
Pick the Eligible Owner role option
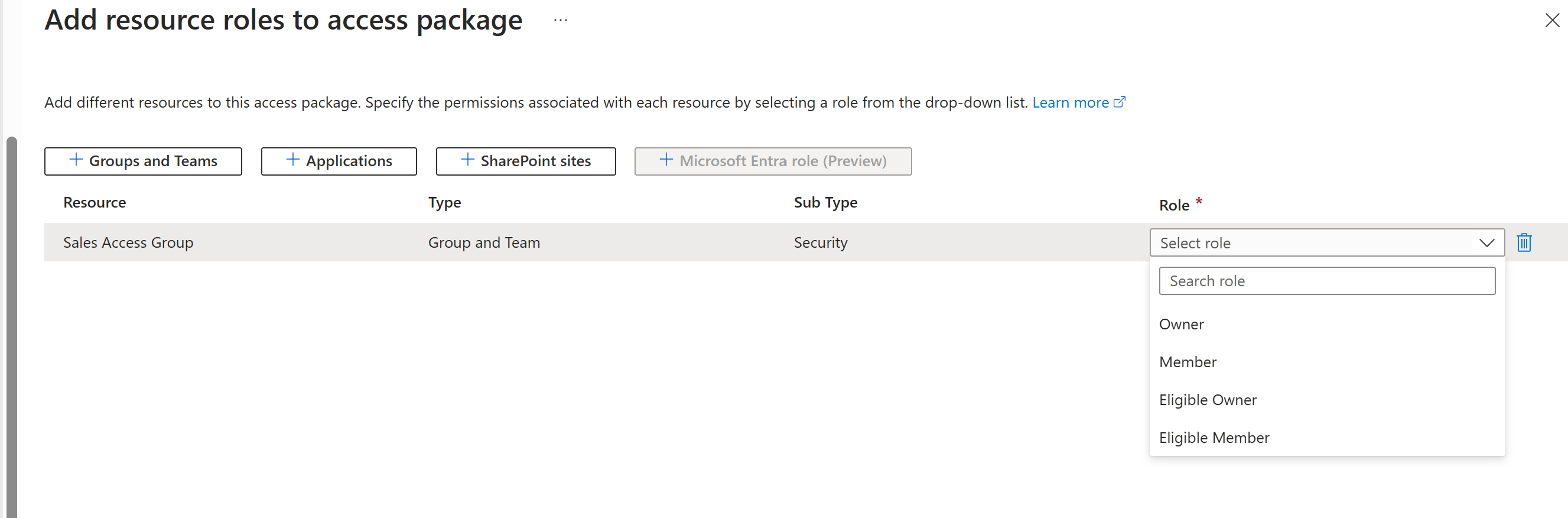[1208, 400]
